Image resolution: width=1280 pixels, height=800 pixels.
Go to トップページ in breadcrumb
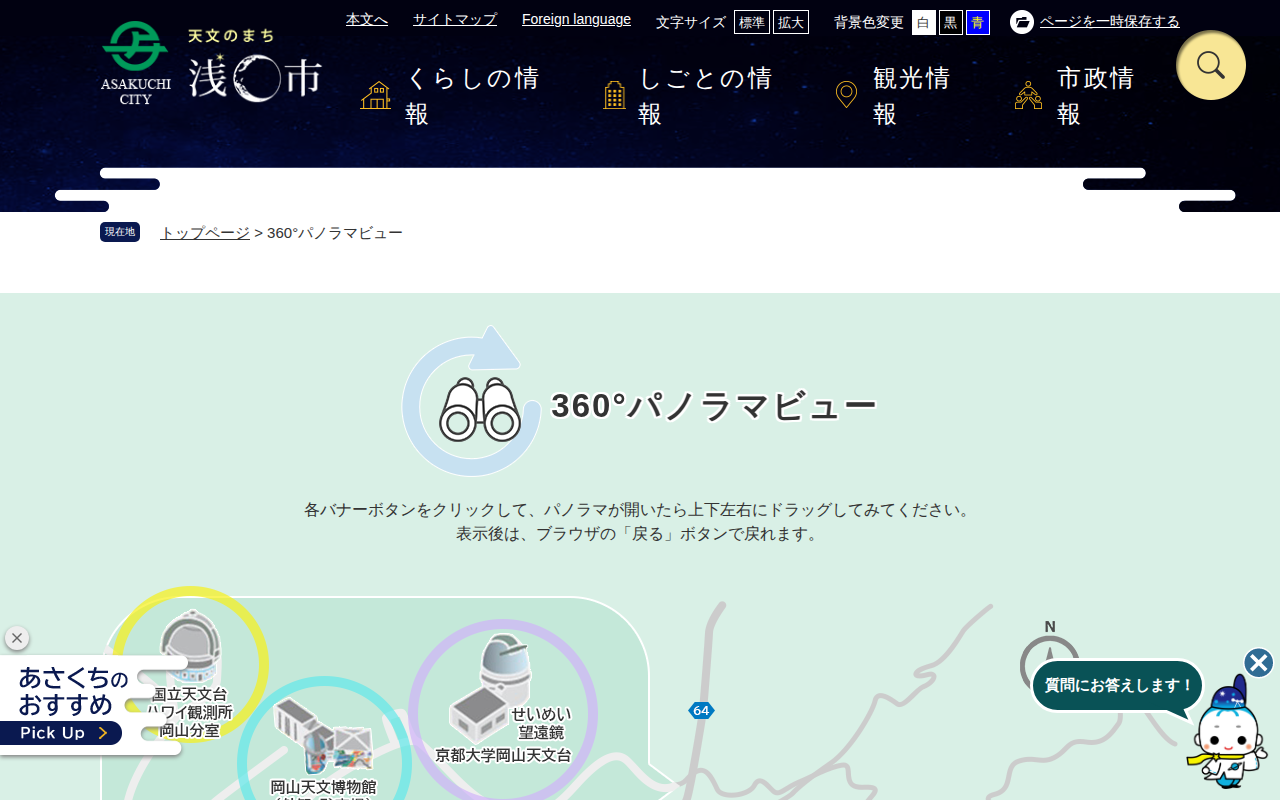click(x=205, y=232)
